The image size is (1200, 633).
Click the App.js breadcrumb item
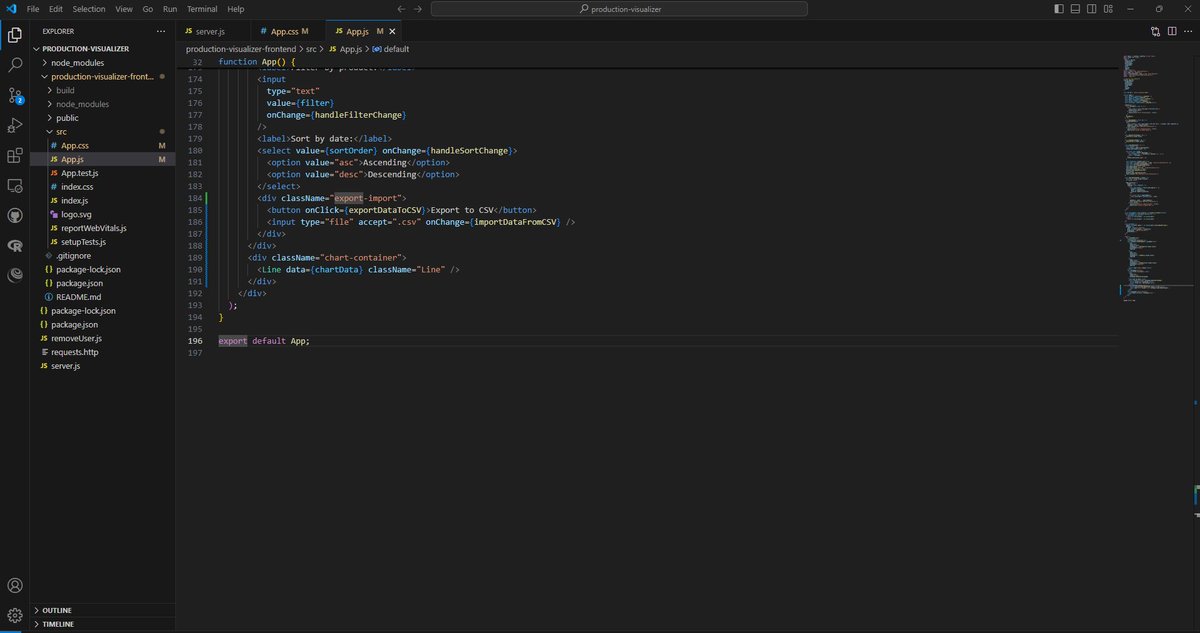click(x=352, y=48)
